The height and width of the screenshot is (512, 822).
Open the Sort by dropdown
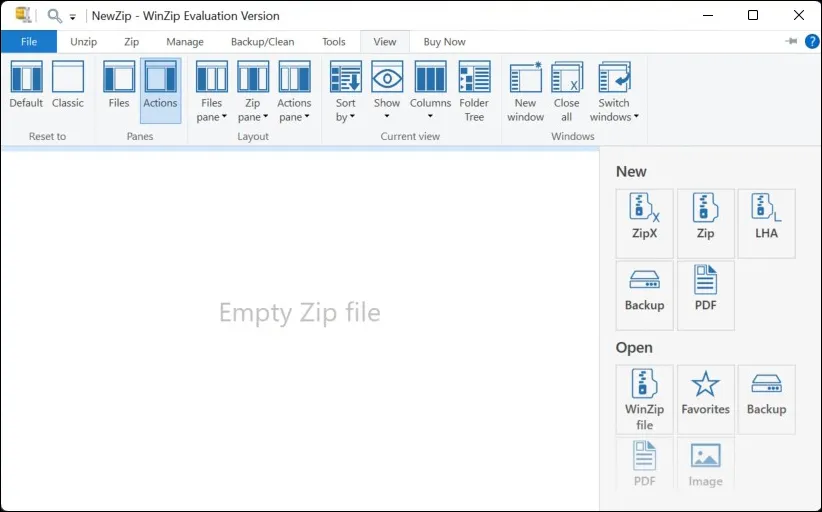tap(345, 91)
